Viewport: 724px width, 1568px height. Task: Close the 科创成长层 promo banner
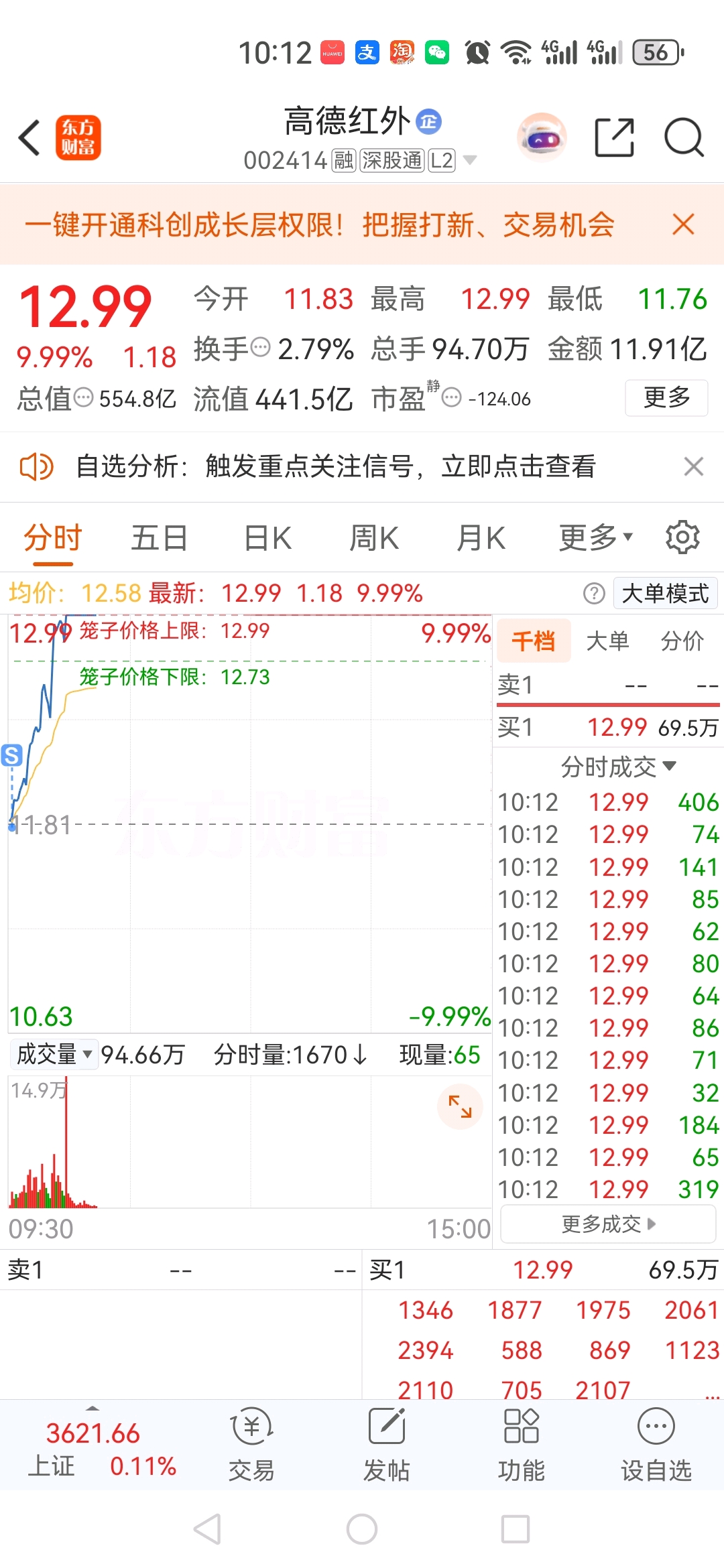tap(683, 224)
